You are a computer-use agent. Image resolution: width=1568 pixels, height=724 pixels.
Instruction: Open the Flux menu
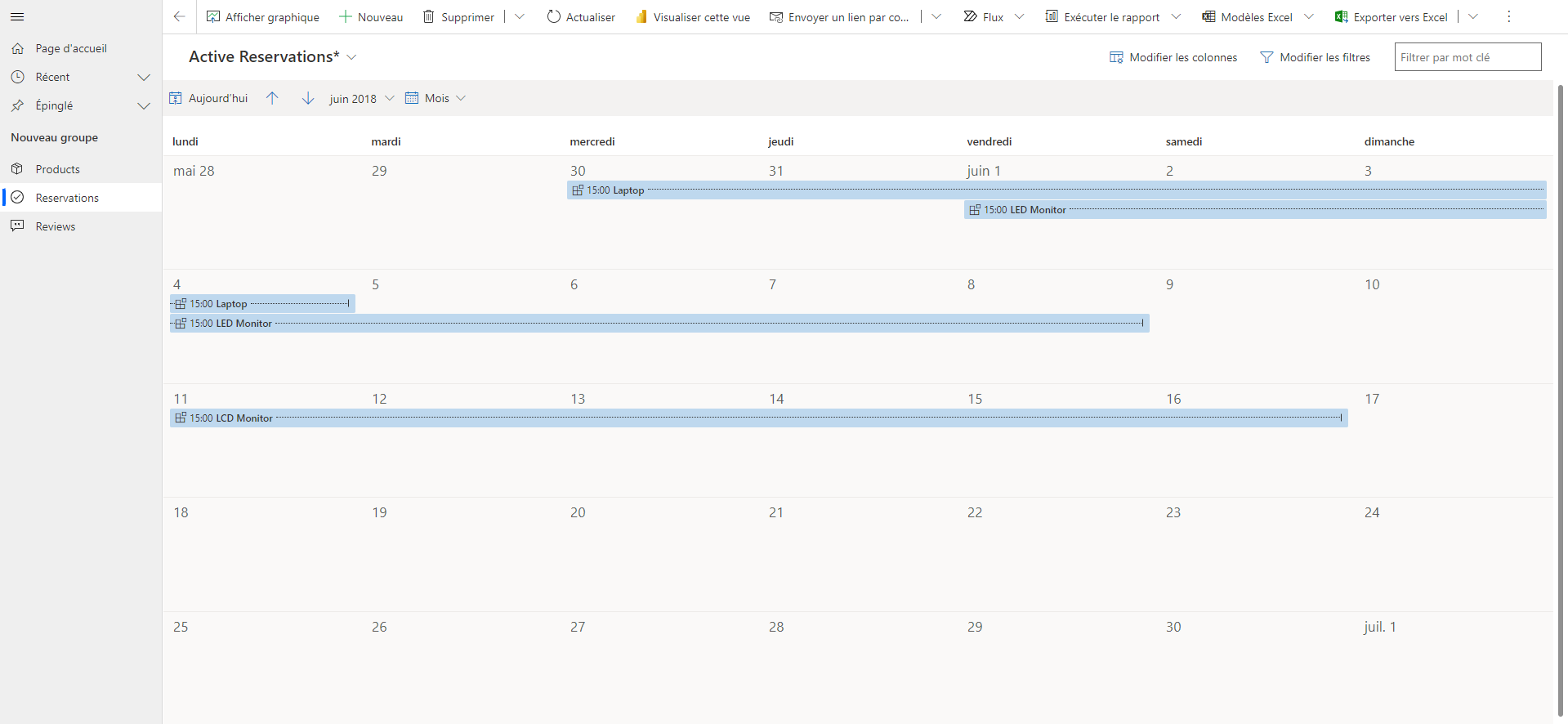pyautogui.click(x=984, y=16)
